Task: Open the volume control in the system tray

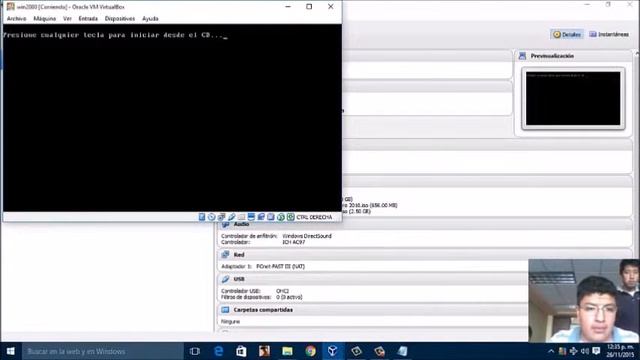Action: click(584, 351)
